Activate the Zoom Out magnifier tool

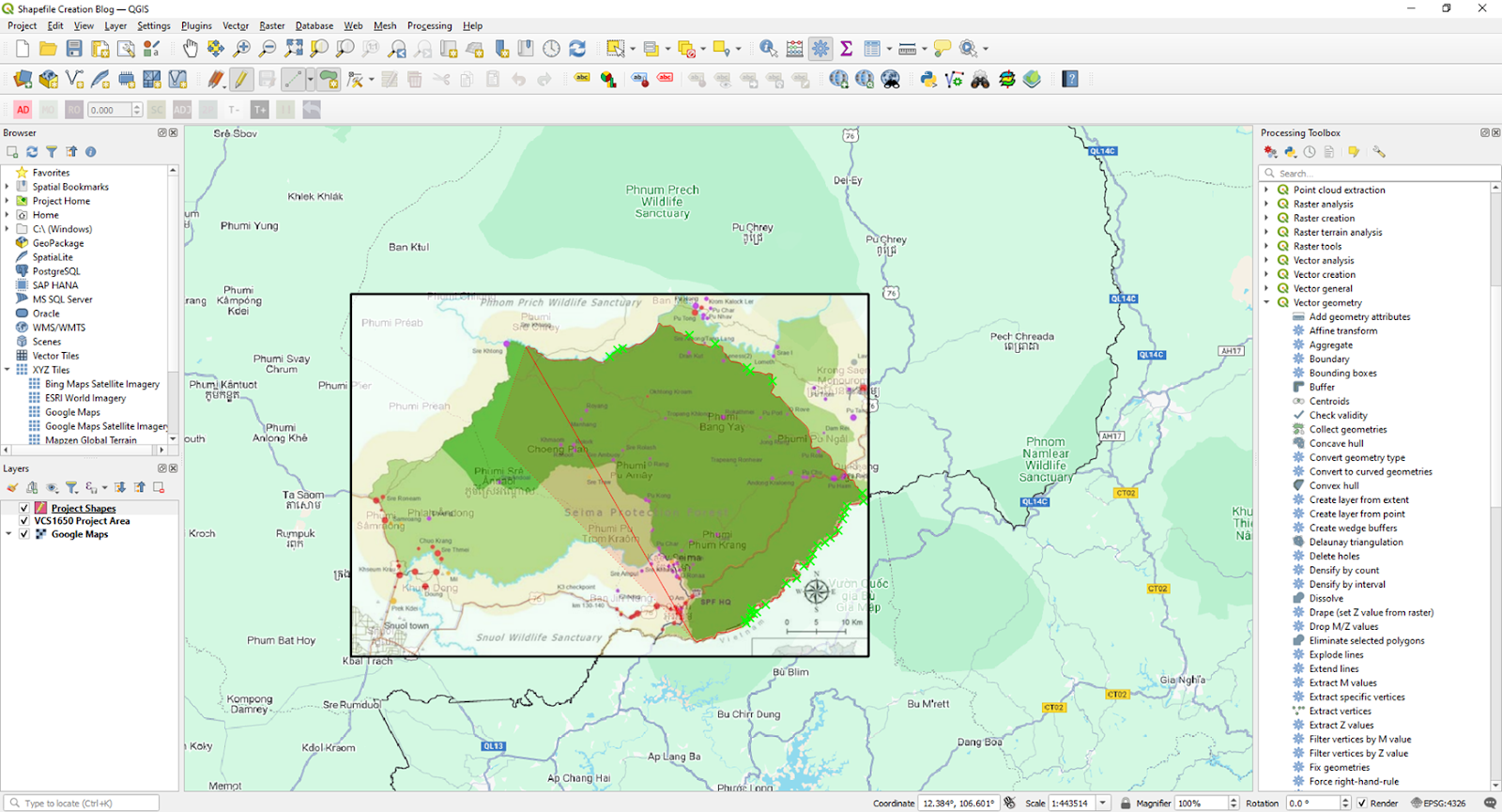tap(268, 49)
